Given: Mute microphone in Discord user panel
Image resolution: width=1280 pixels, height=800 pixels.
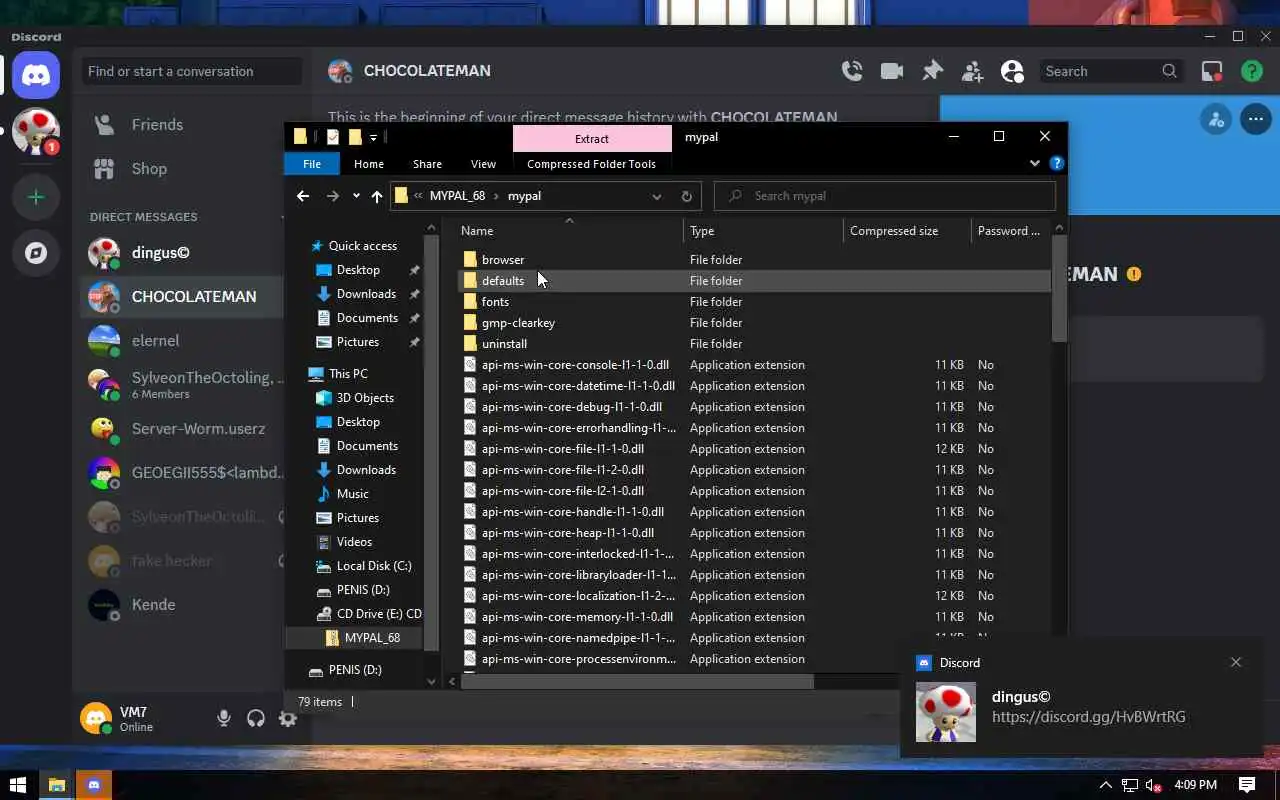Looking at the screenshot, I should (224, 718).
